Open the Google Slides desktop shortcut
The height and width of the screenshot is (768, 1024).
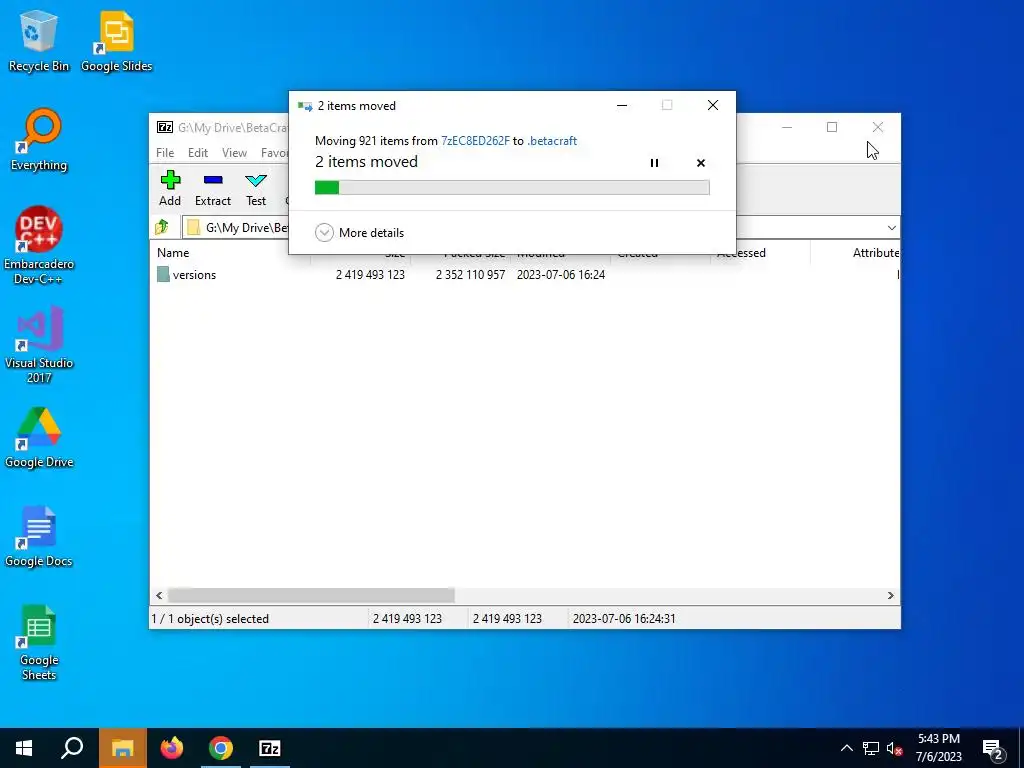pos(116,41)
